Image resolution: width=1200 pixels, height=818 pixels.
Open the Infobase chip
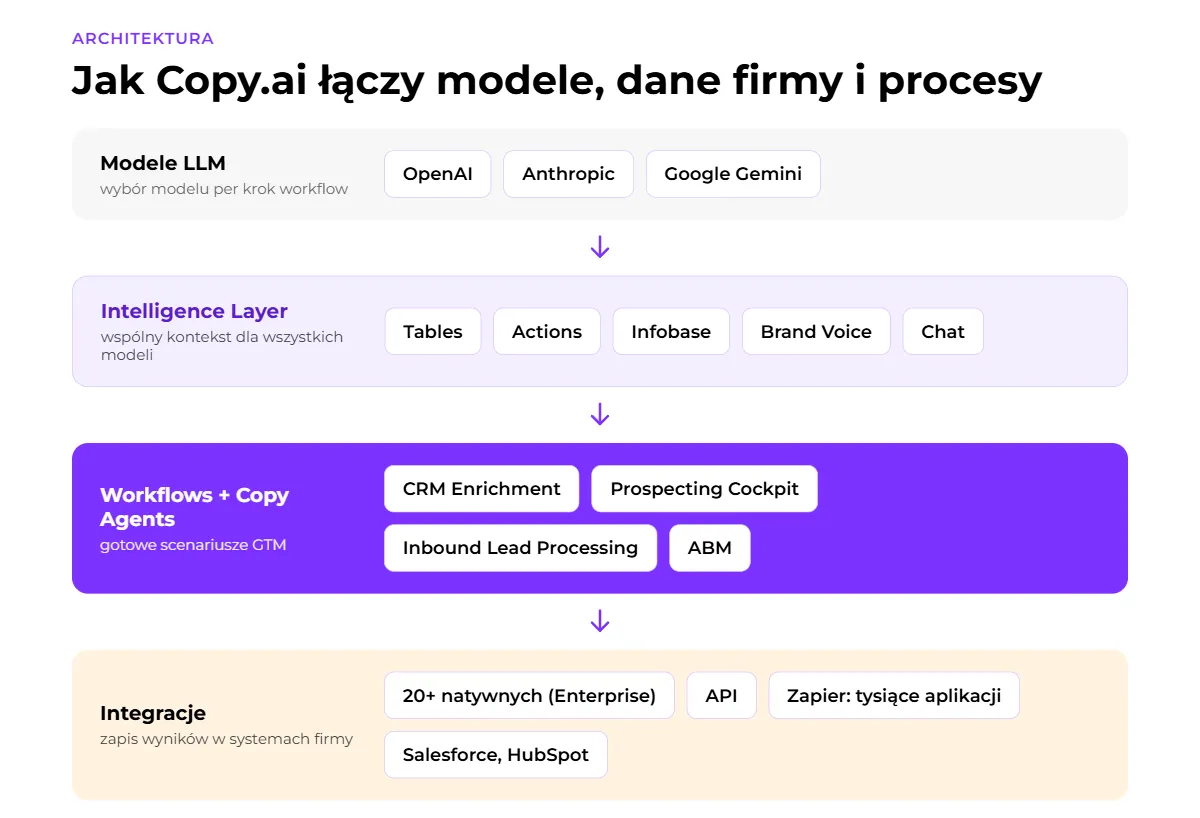point(671,332)
